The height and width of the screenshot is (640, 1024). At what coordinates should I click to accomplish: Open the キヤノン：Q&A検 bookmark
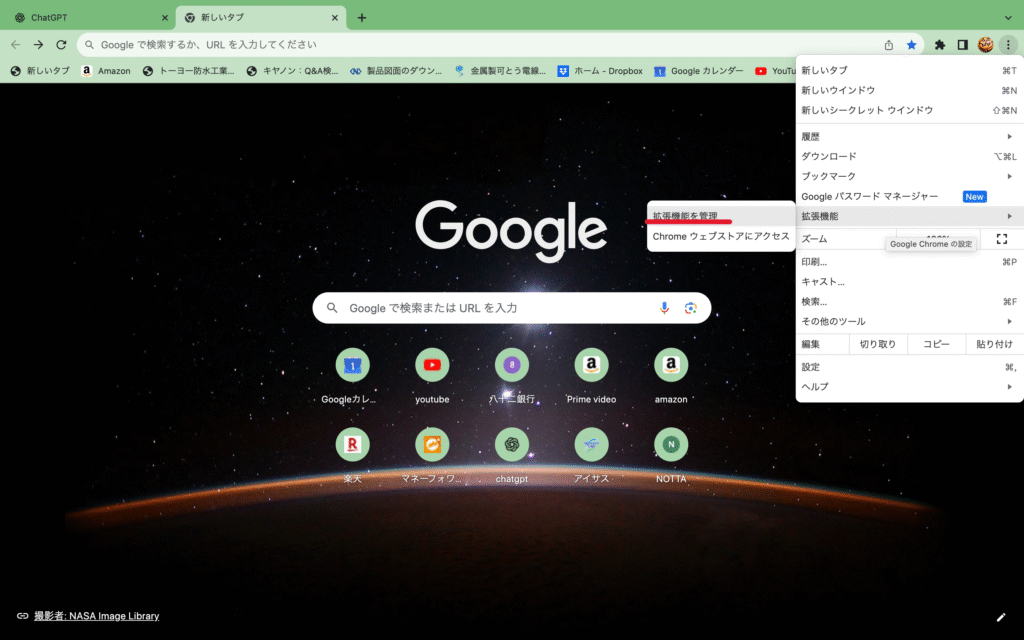pos(293,71)
